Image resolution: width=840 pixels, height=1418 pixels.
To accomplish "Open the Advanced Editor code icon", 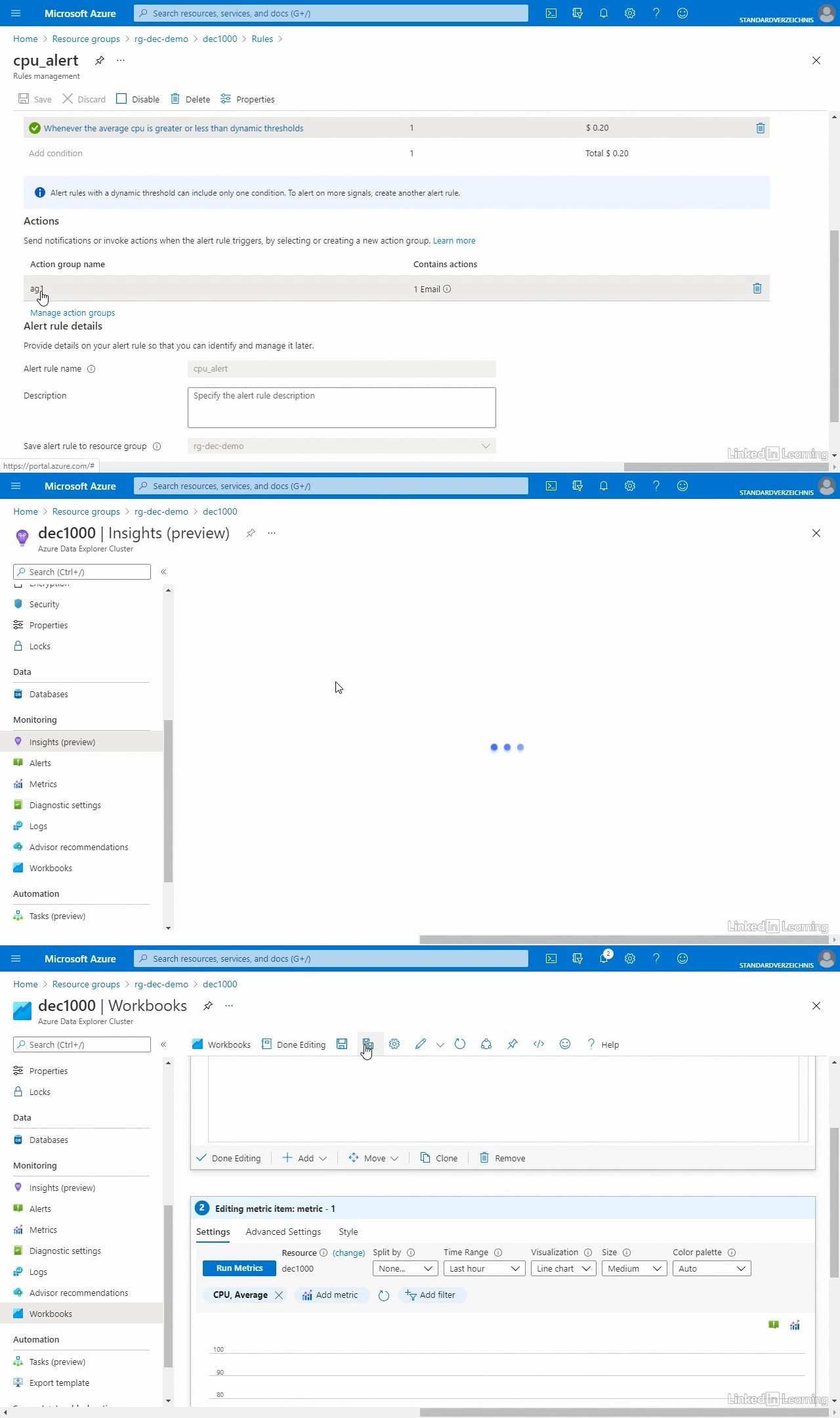I will coord(538,1044).
